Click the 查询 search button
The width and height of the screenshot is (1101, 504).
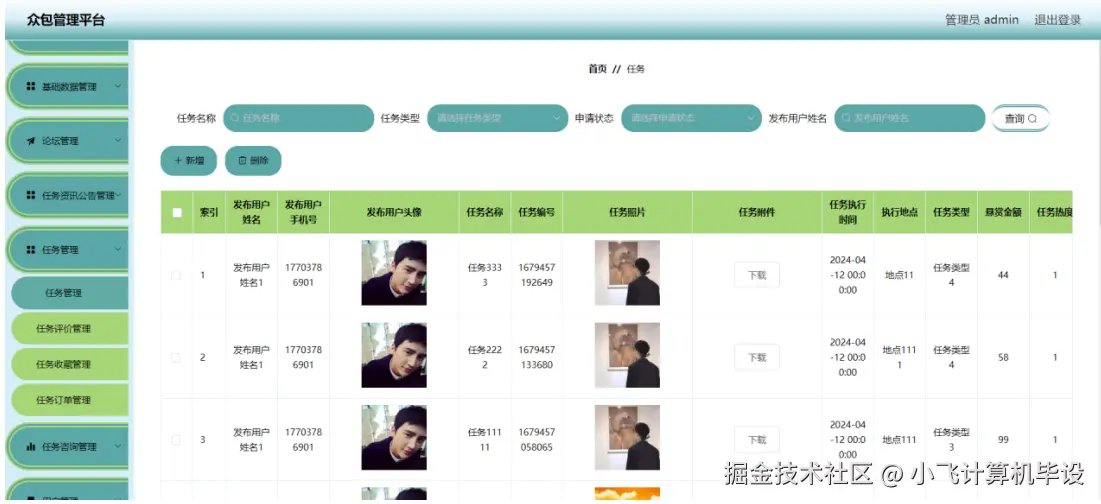point(1020,119)
